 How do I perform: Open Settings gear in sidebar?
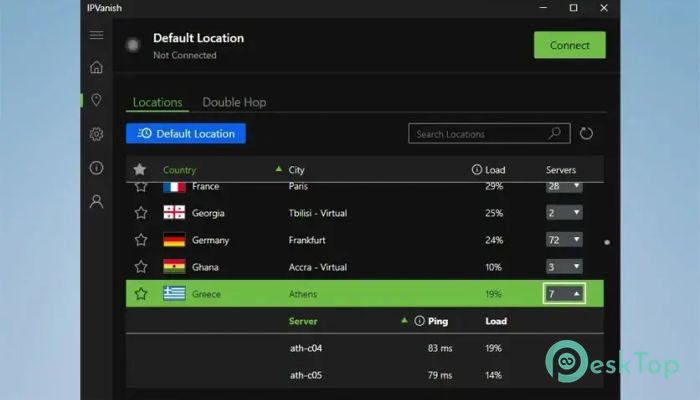tap(96, 134)
